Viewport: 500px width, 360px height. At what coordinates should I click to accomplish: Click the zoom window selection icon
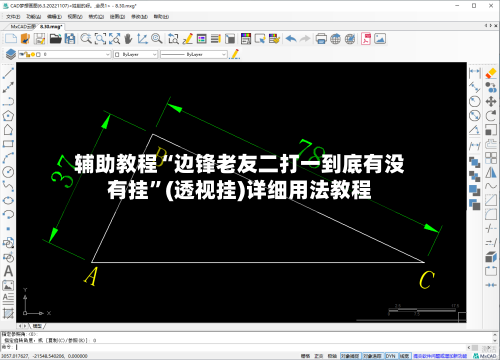click(x=100, y=39)
